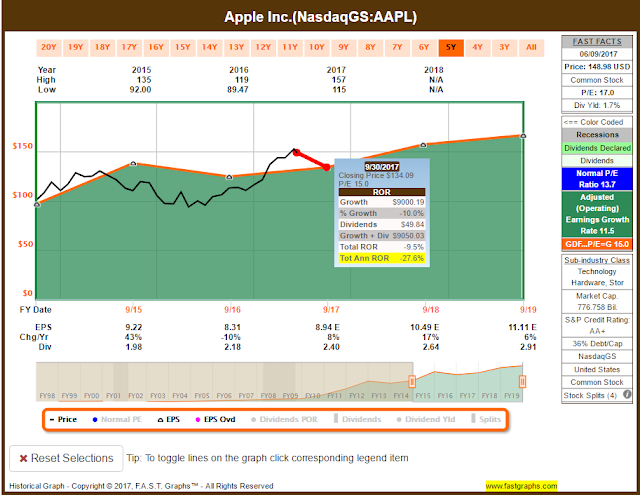
Task: Click the EPS triangle marker at 9/19
Action: (x=523, y=135)
